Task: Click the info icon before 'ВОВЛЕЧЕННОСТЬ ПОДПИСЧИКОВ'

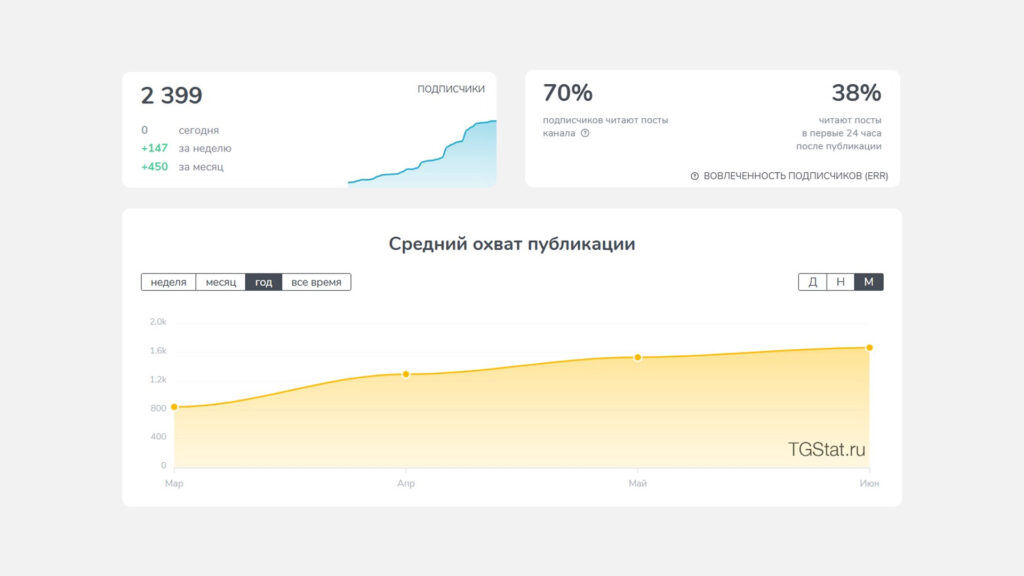Action: 695,176
